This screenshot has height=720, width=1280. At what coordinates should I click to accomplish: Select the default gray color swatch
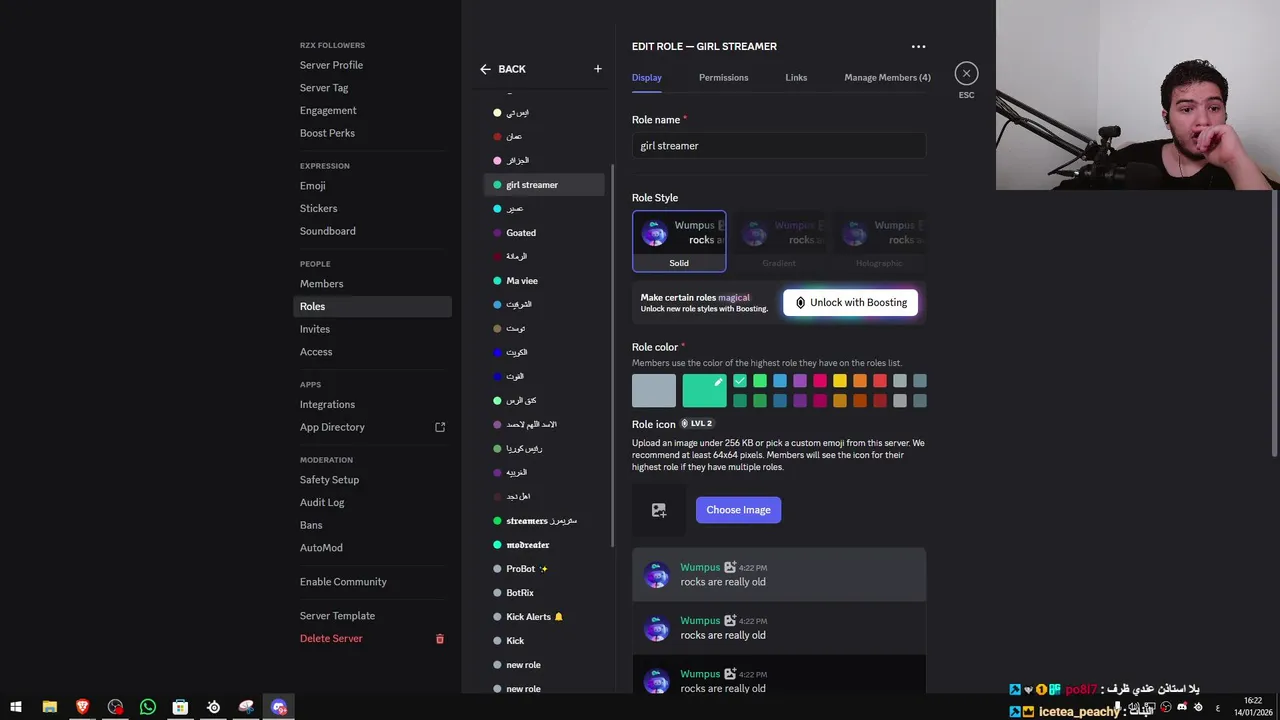pyautogui.click(x=654, y=391)
